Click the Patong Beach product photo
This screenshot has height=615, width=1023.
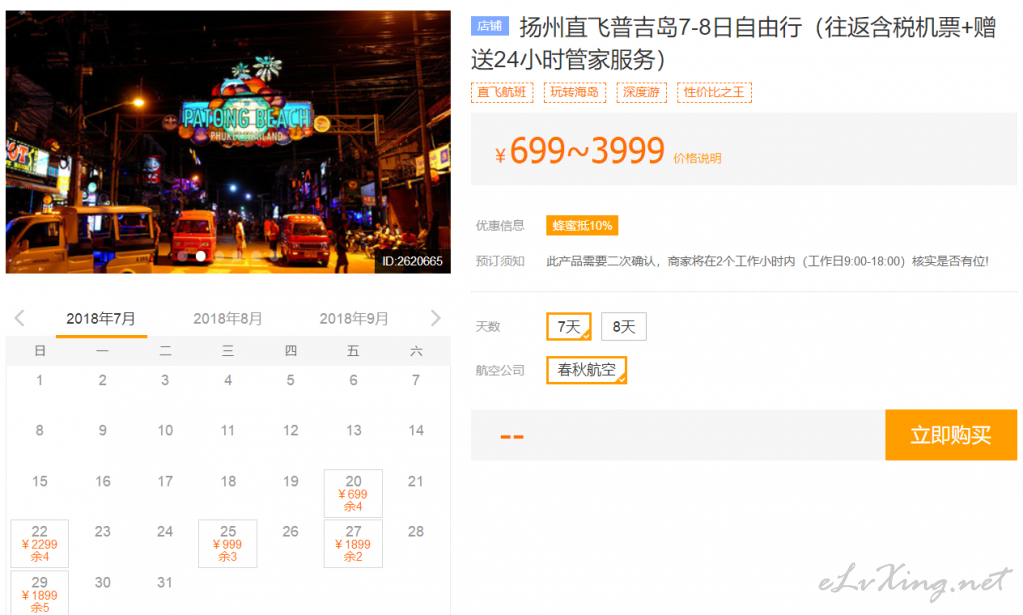coord(228,142)
